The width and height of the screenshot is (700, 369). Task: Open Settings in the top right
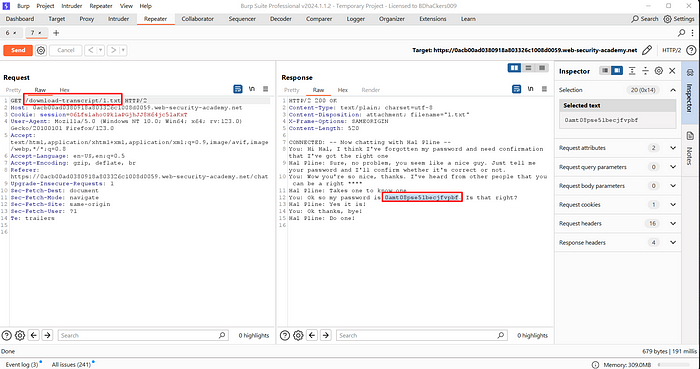679,19
